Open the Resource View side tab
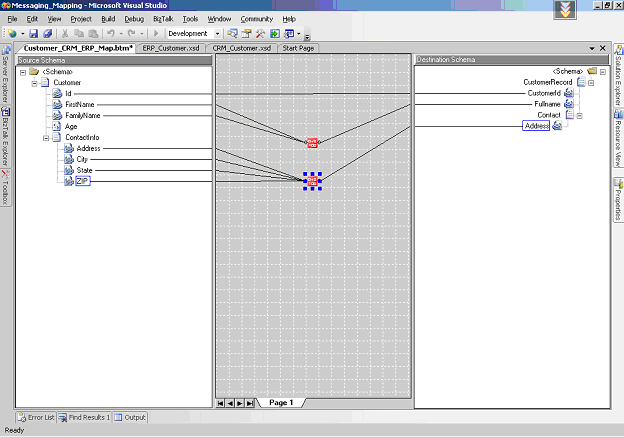 tap(618, 138)
